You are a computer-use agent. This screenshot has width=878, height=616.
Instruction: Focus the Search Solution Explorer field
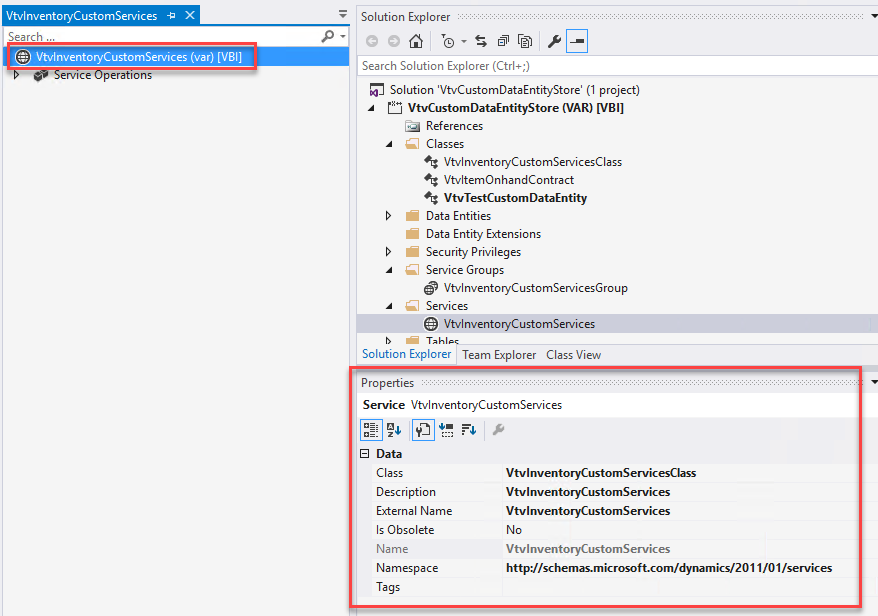616,66
